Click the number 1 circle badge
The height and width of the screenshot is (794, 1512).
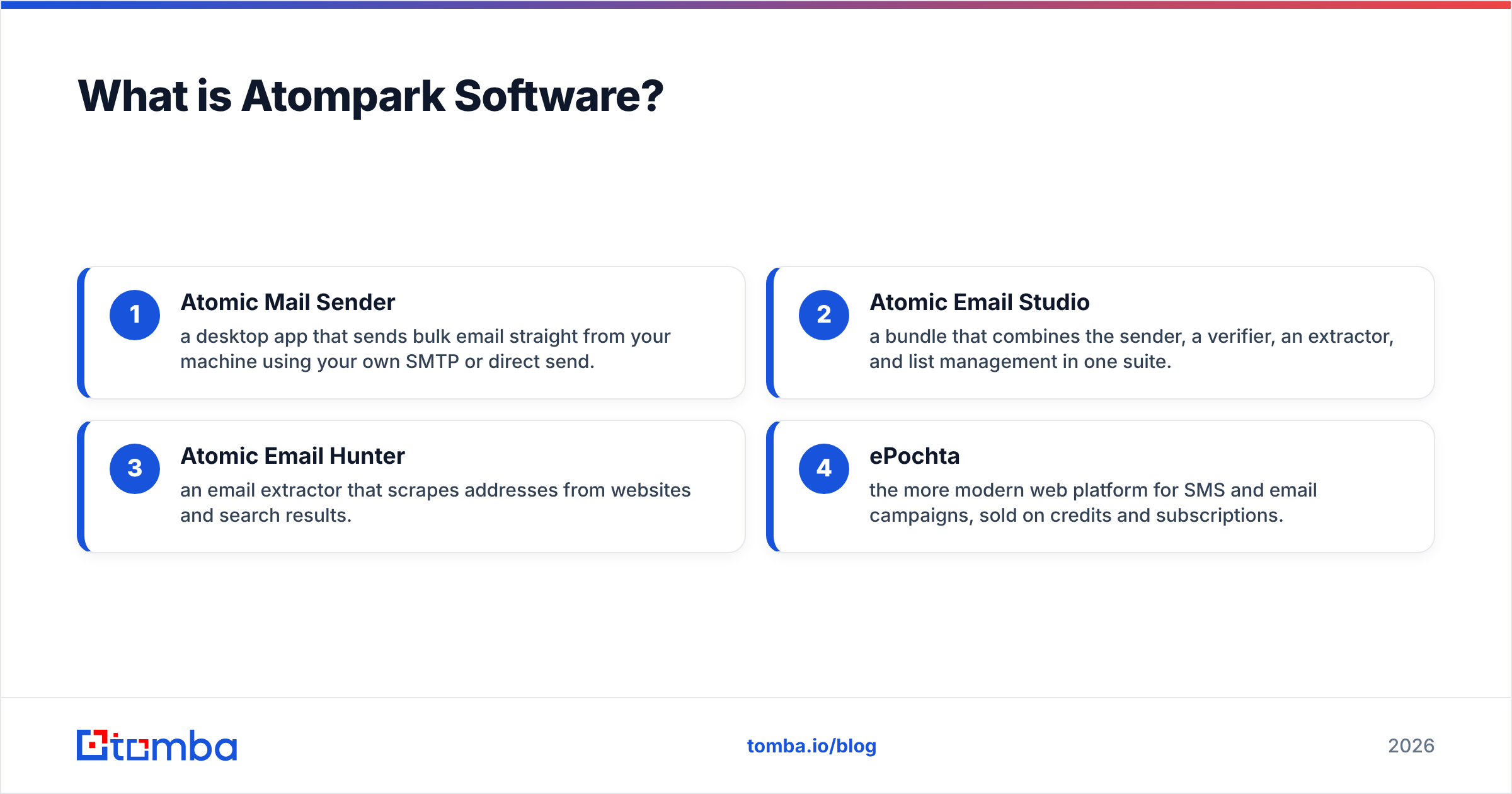pyautogui.click(x=135, y=315)
